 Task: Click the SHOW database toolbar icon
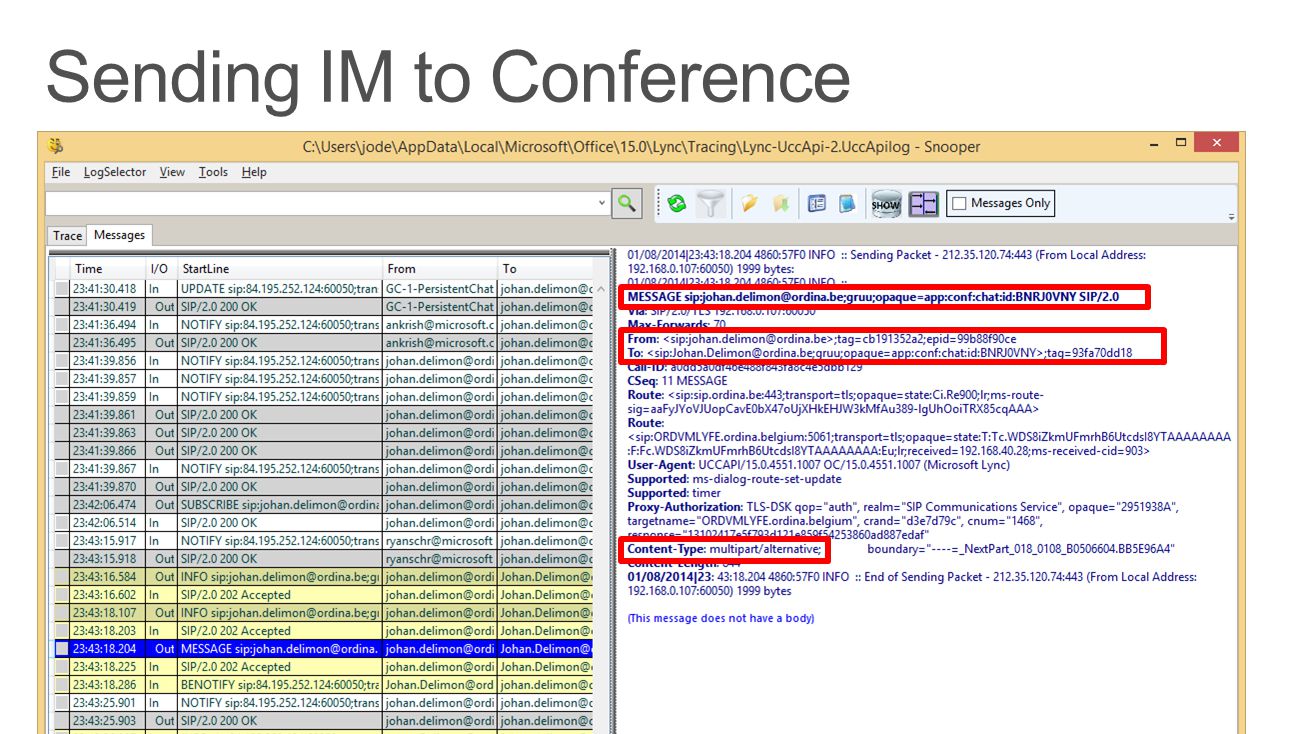tap(886, 203)
